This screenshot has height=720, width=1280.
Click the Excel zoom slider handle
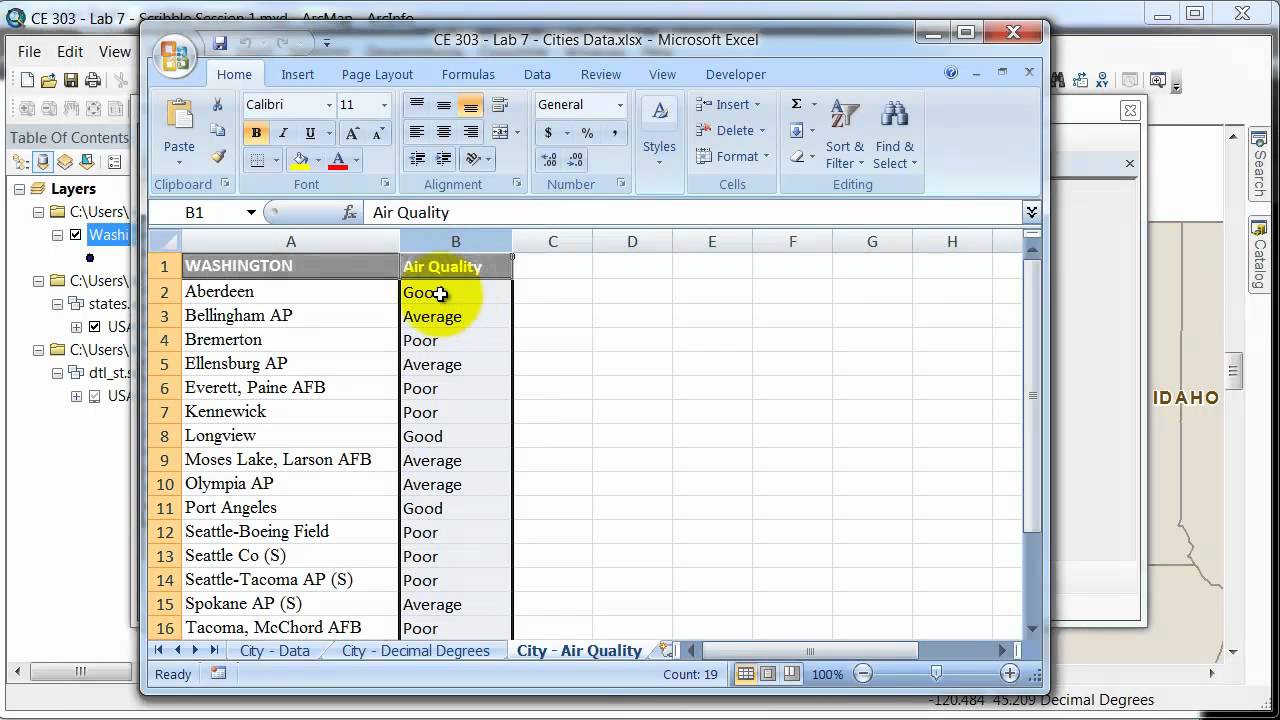coord(936,674)
